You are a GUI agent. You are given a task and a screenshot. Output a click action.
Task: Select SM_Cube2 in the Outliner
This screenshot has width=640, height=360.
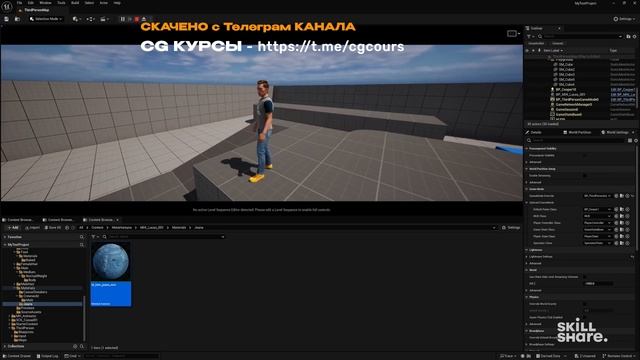pos(567,70)
